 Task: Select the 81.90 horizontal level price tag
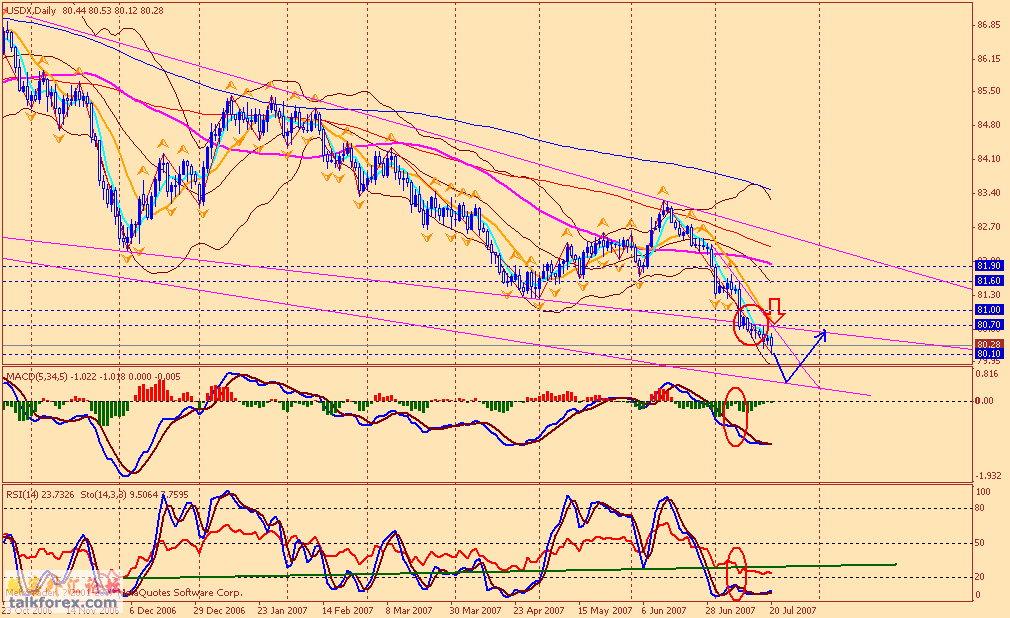click(x=989, y=266)
